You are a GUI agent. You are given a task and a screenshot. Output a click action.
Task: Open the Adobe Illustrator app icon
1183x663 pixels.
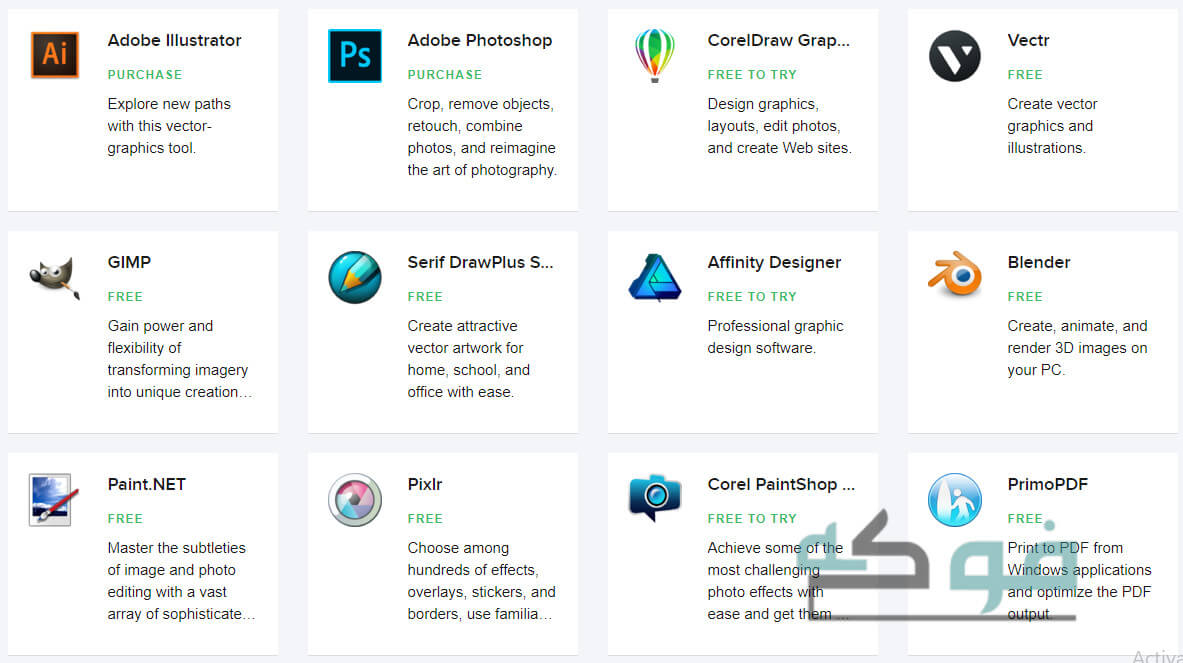(x=54, y=55)
